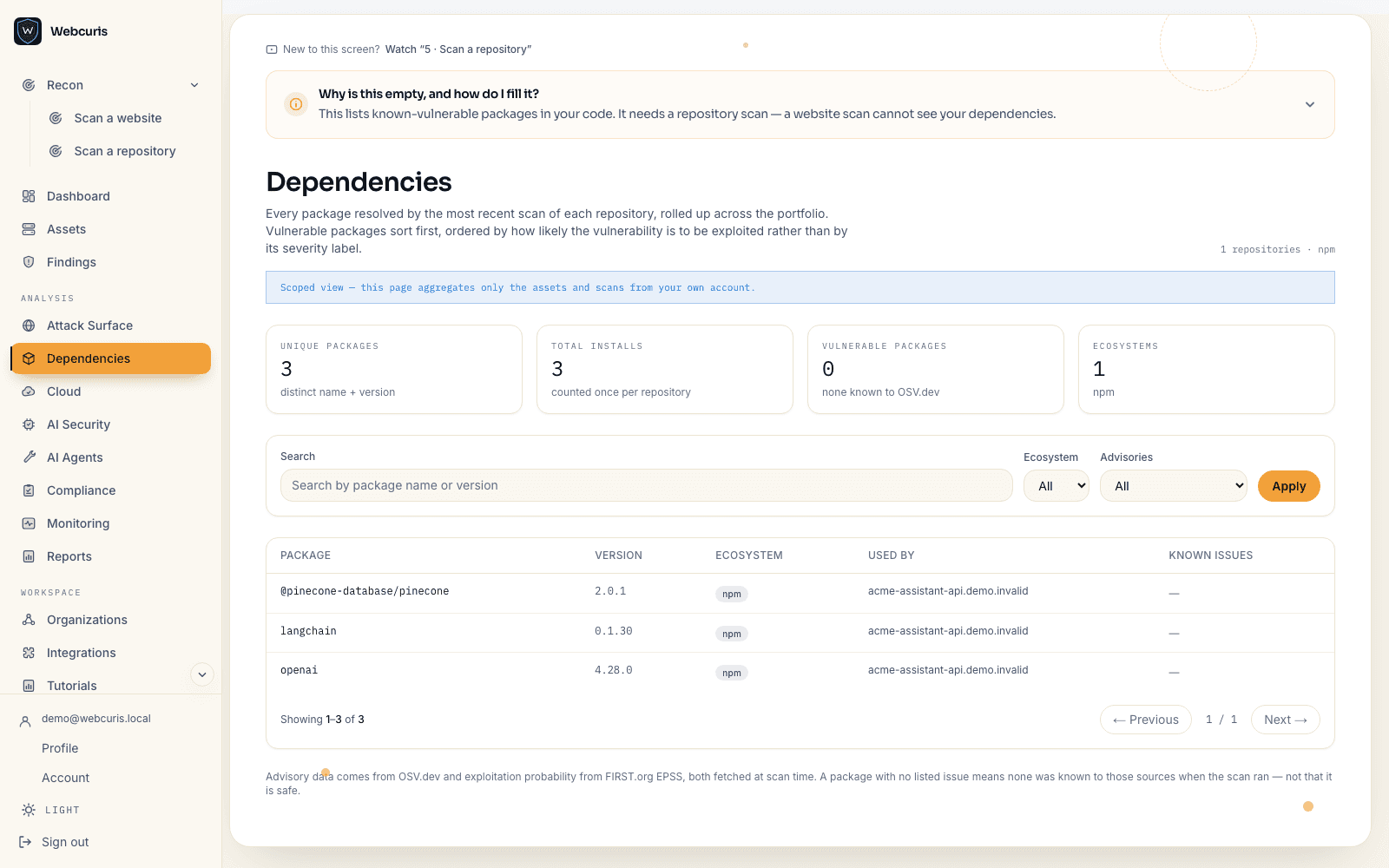Click the Sign out arrow icon
The height and width of the screenshot is (868, 1389).
point(25,842)
